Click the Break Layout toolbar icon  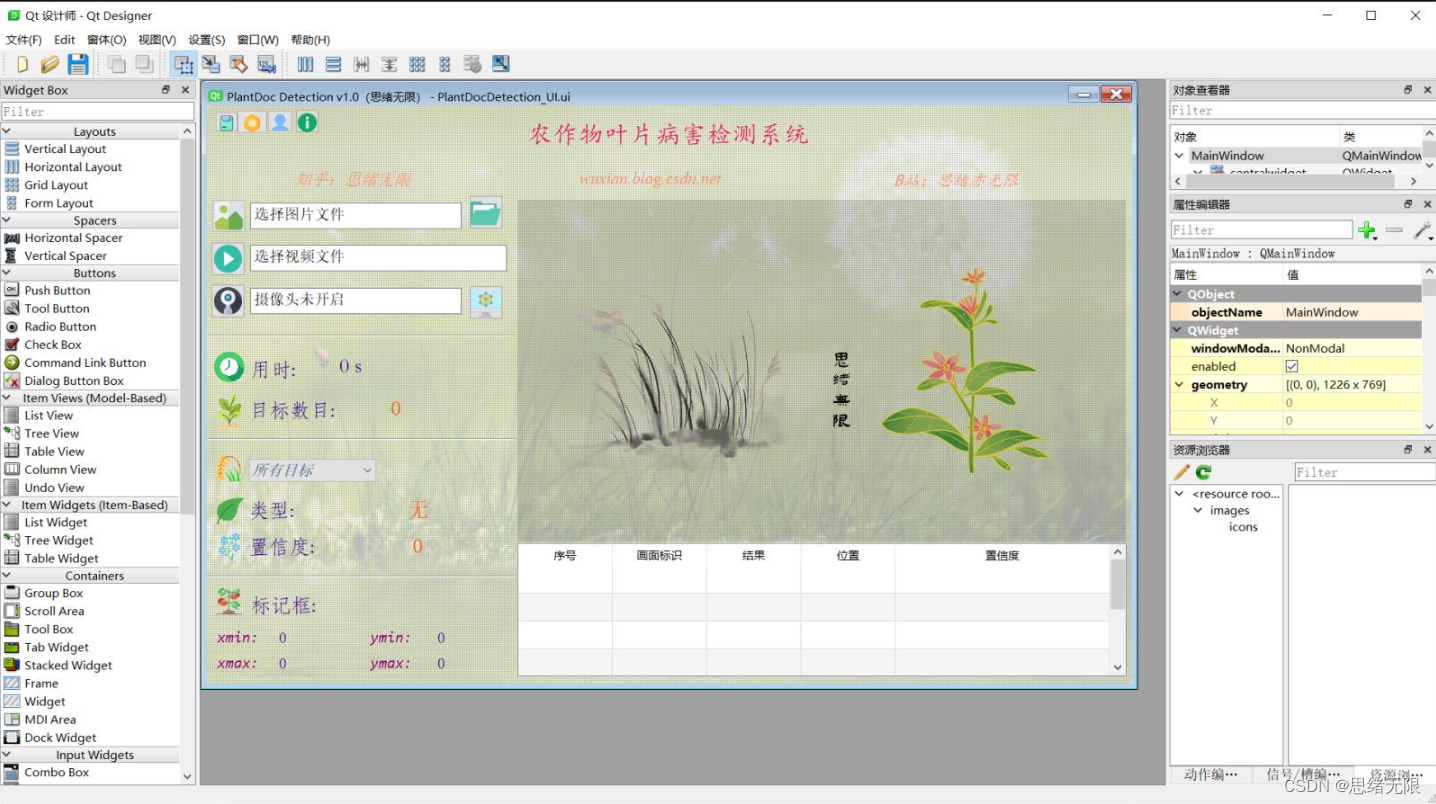pos(473,64)
